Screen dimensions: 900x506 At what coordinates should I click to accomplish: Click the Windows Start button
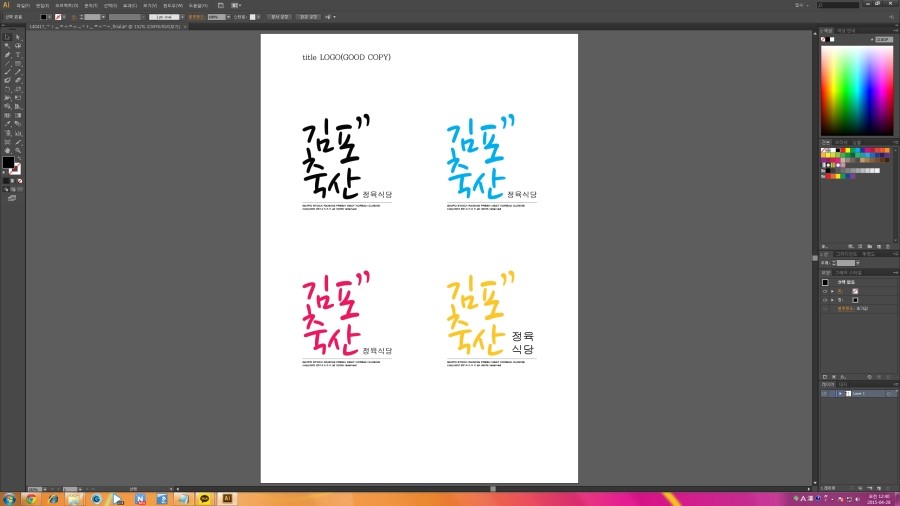pyautogui.click(x=9, y=499)
